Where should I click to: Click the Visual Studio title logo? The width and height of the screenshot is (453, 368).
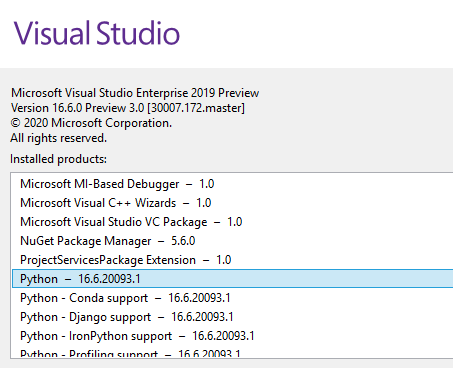tap(97, 33)
